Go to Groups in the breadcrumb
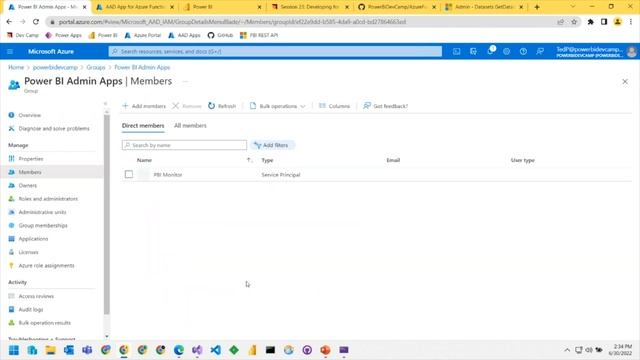 pyautogui.click(x=96, y=67)
